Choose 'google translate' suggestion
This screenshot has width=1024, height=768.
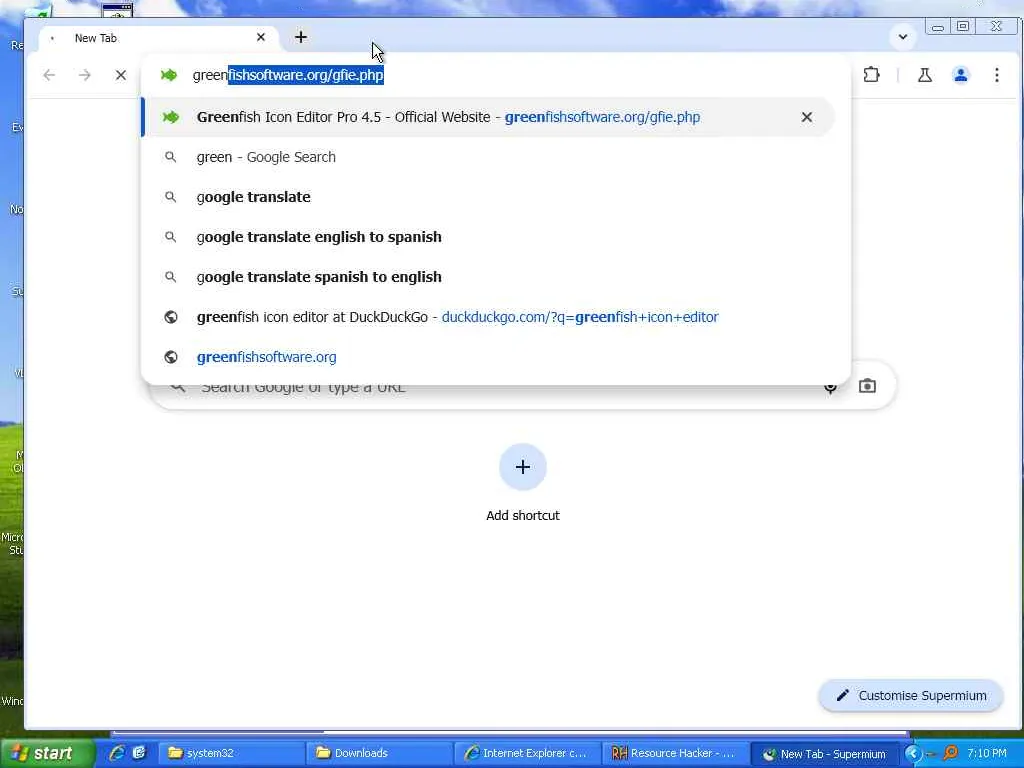click(488, 197)
